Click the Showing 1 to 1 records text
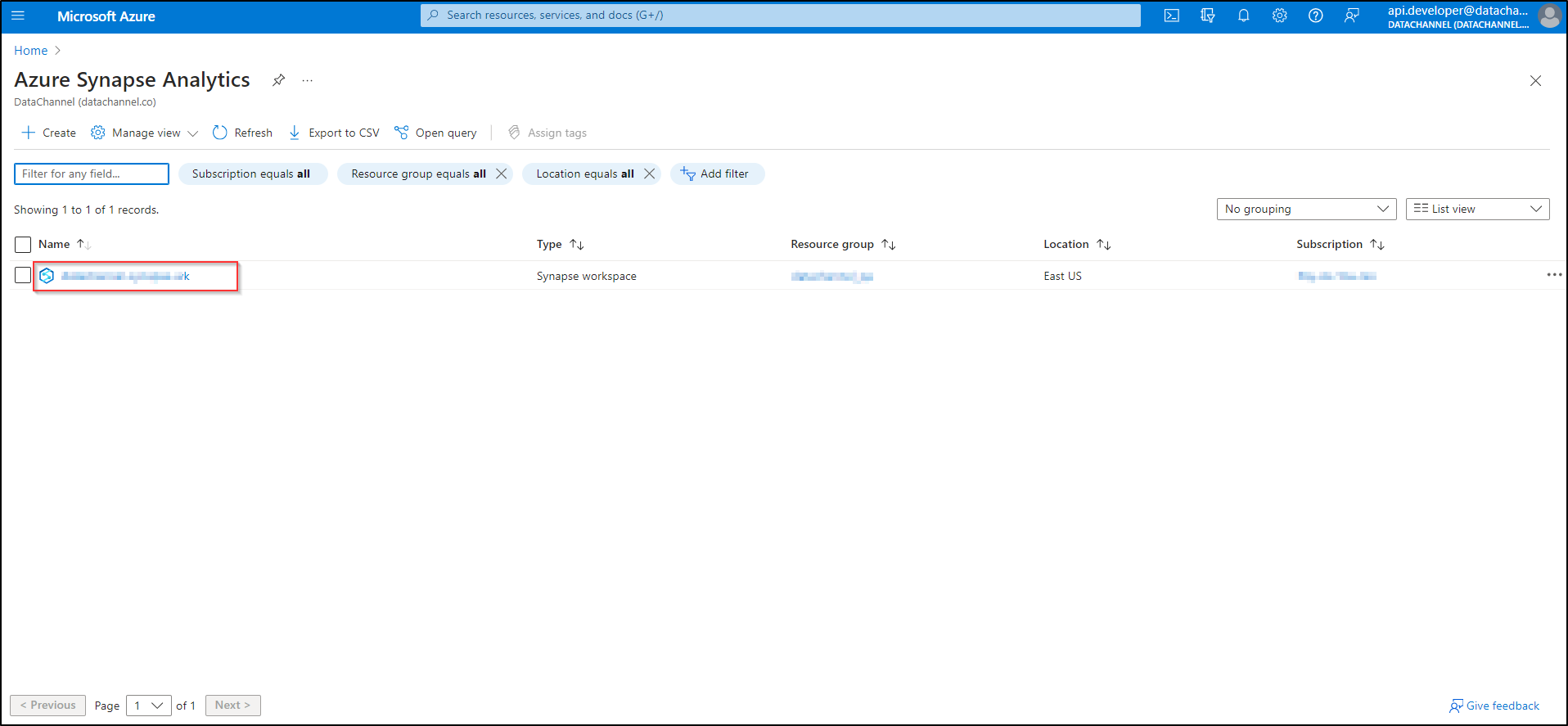Image resolution: width=1568 pixels, height=726 pixels. pyautogui.click(x=87, y=210)
